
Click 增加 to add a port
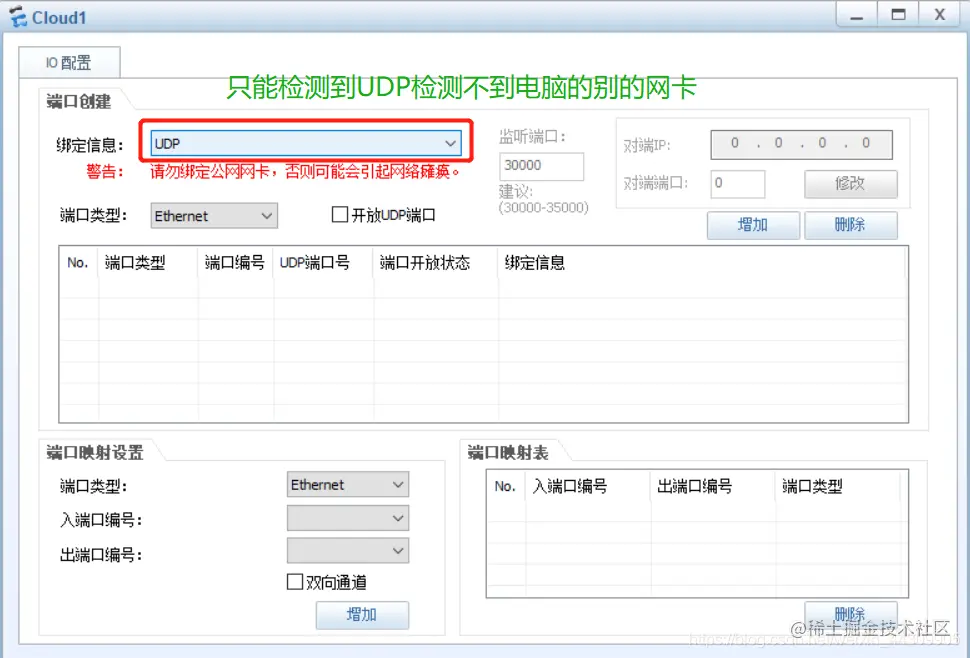point(753,225)
